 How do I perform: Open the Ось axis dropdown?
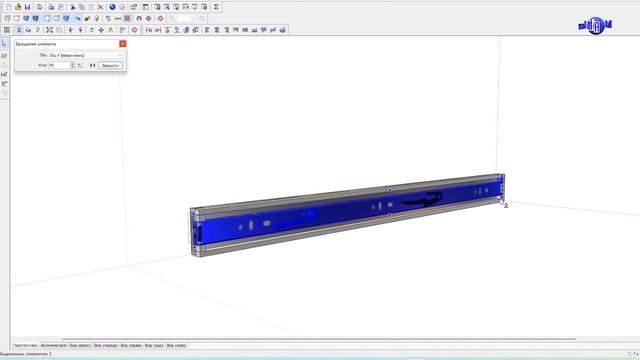point(85,55)
